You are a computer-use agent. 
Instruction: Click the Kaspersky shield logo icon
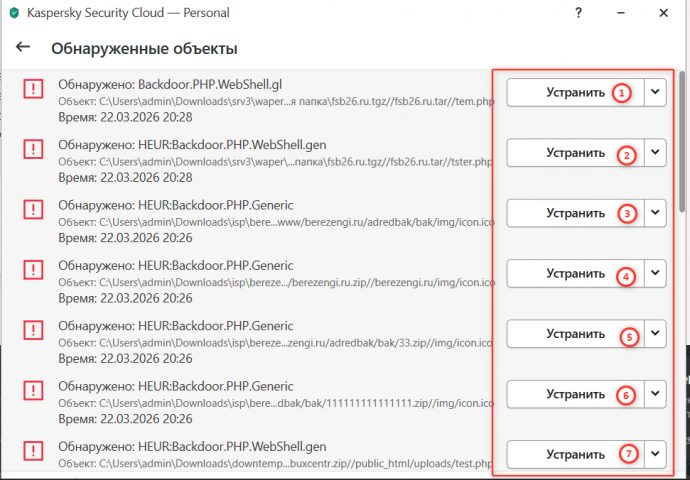(15, 13)
